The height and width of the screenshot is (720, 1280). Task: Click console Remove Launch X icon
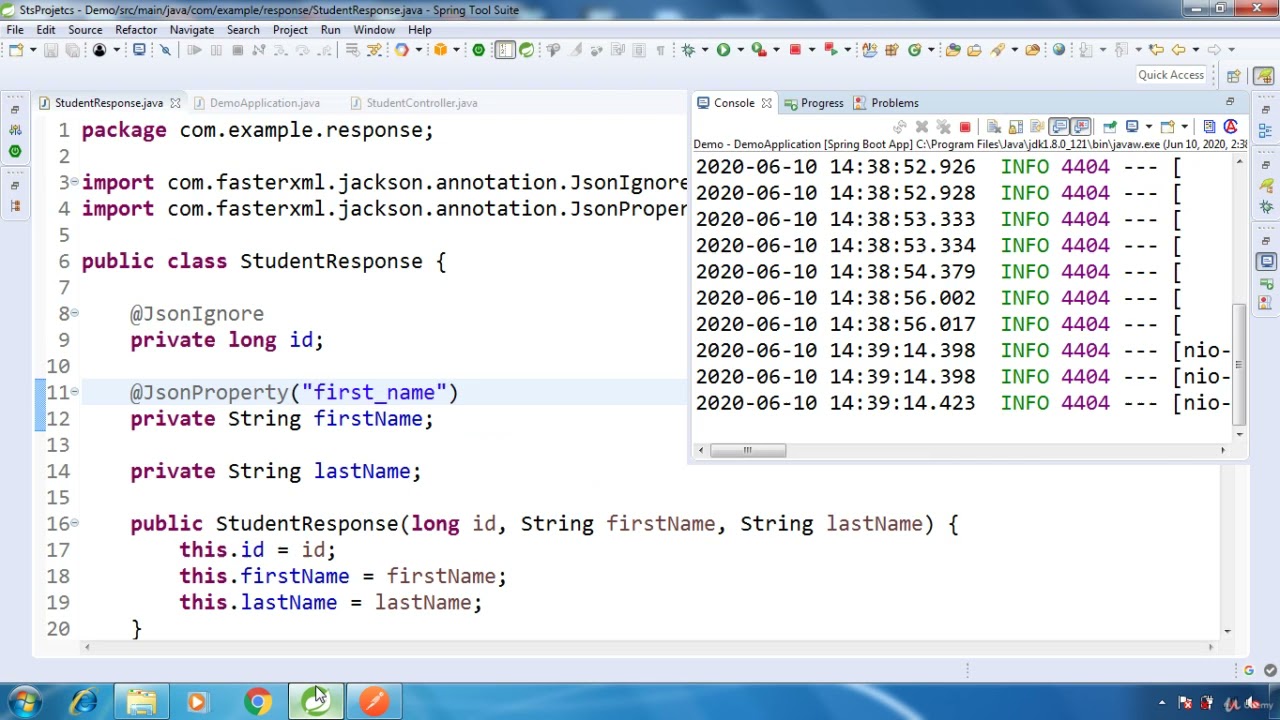(922, 127)
